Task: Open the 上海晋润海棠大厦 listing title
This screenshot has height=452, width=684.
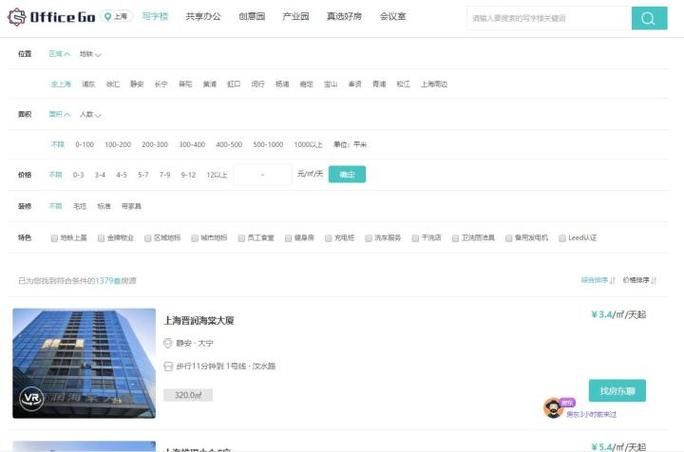Action: 199,321
